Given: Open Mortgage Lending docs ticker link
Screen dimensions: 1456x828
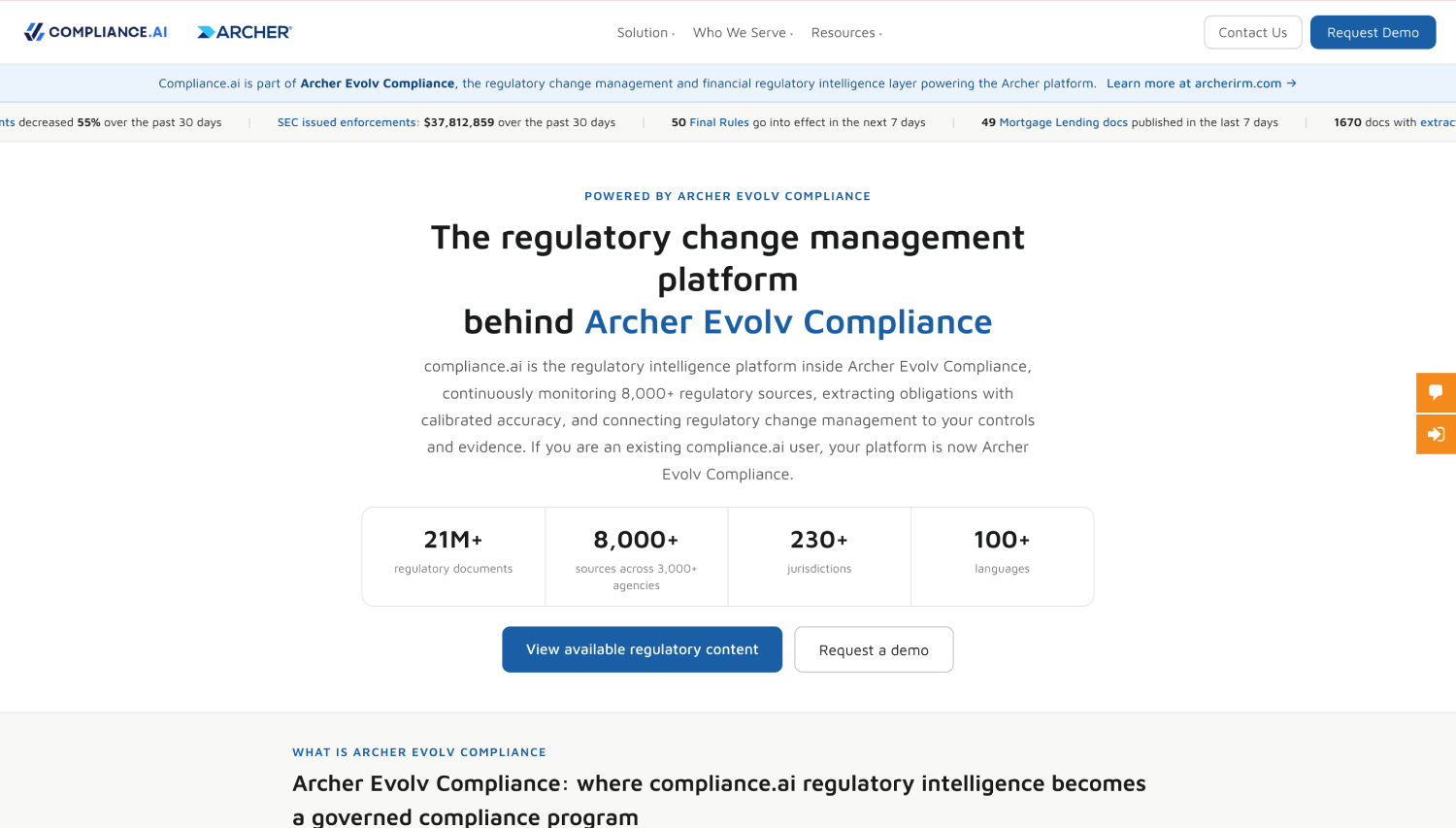Looking at the screenshot, I should [x=1064, y=122].
